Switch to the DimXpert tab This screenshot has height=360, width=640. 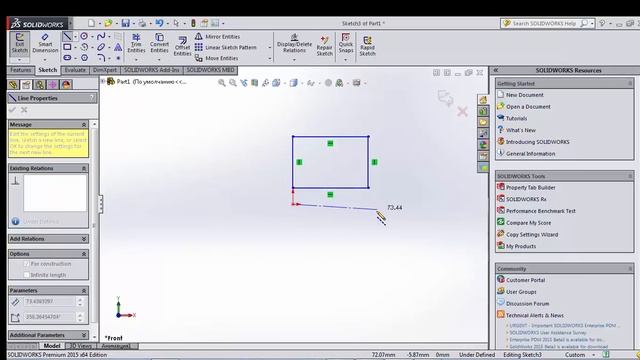point(105,70)
